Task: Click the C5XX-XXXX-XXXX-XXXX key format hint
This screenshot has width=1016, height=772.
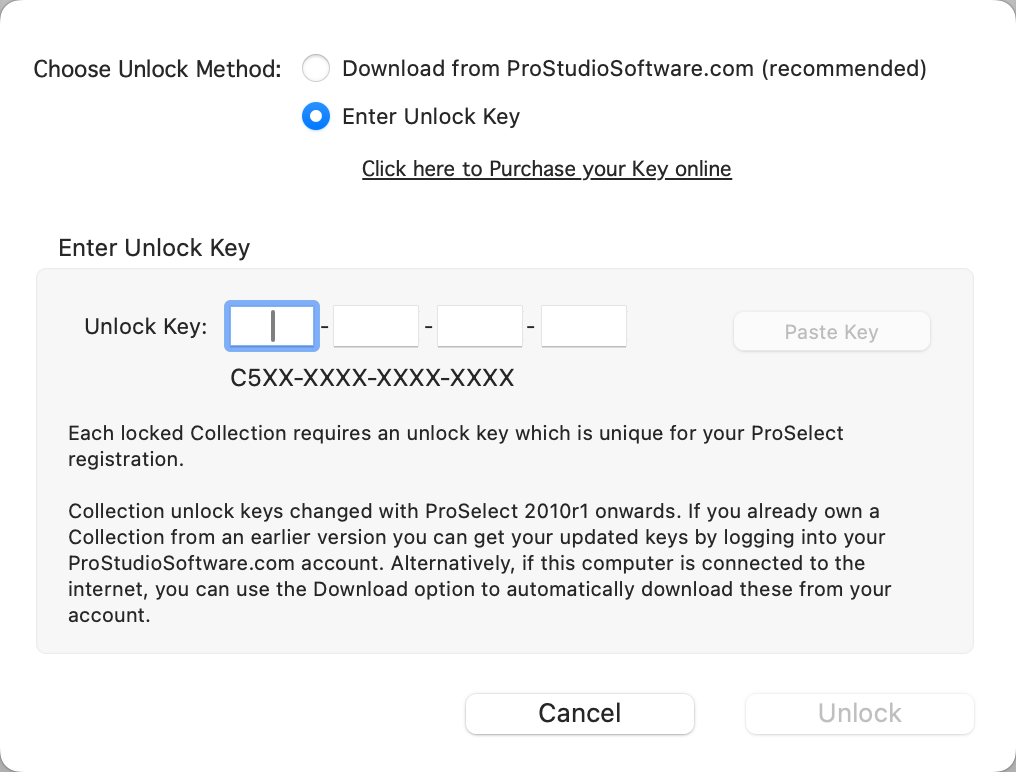Action: [x=372, y=379]
